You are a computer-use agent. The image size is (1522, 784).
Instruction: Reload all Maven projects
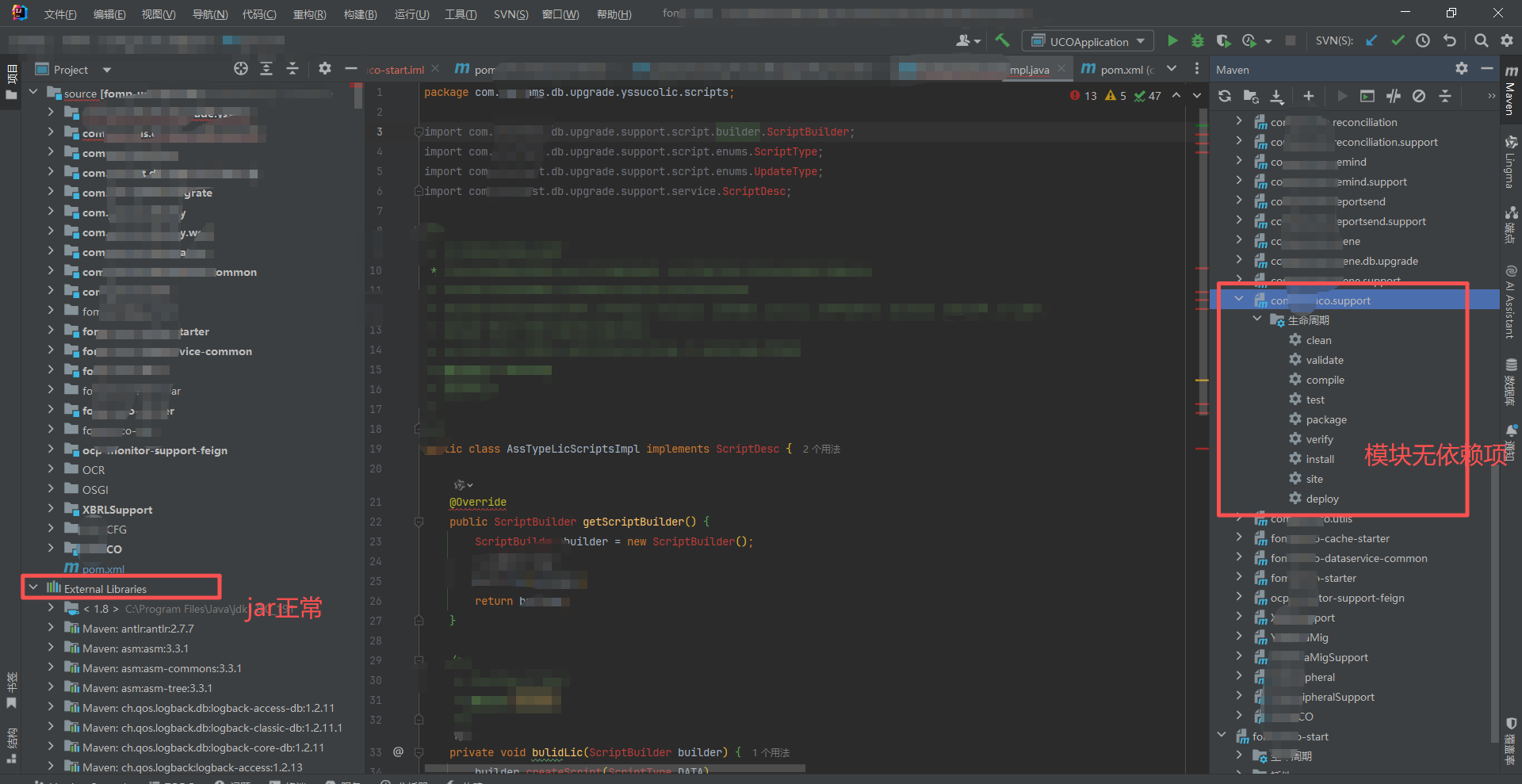(x=1225, y=96)
